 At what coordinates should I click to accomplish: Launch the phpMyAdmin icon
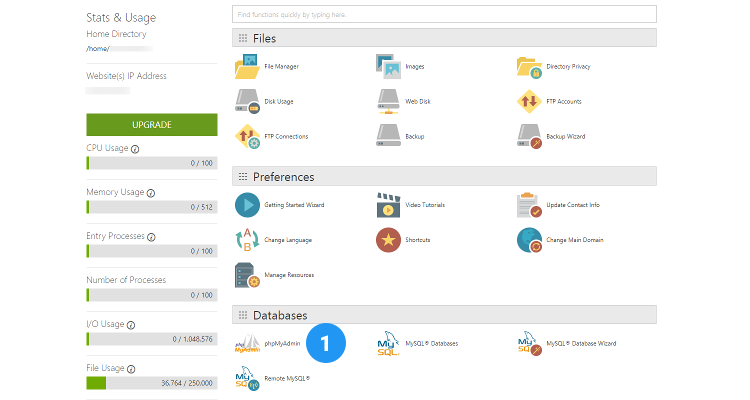(247, 344)
